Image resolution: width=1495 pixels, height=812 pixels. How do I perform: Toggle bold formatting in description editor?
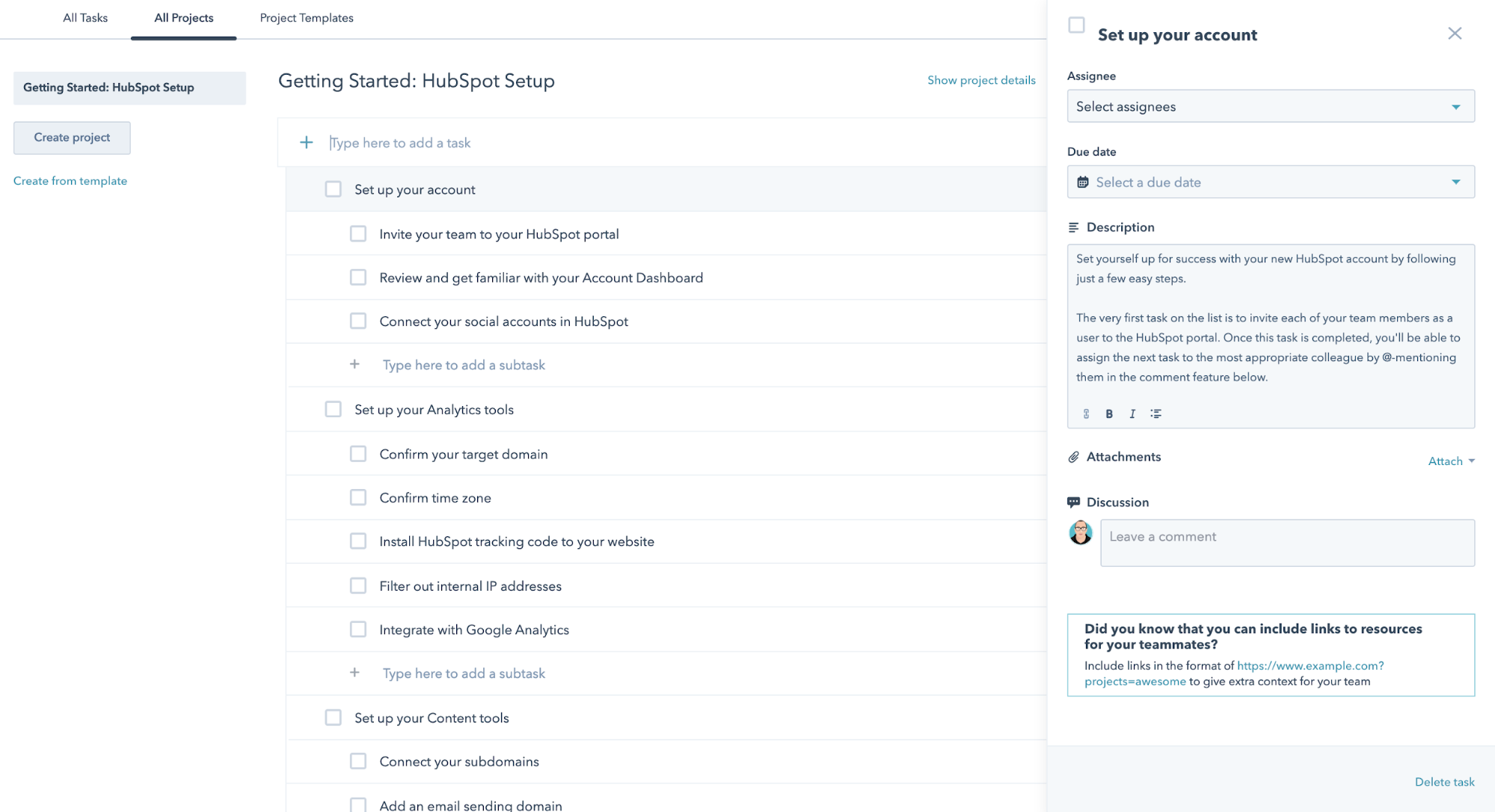(1109, 413)
